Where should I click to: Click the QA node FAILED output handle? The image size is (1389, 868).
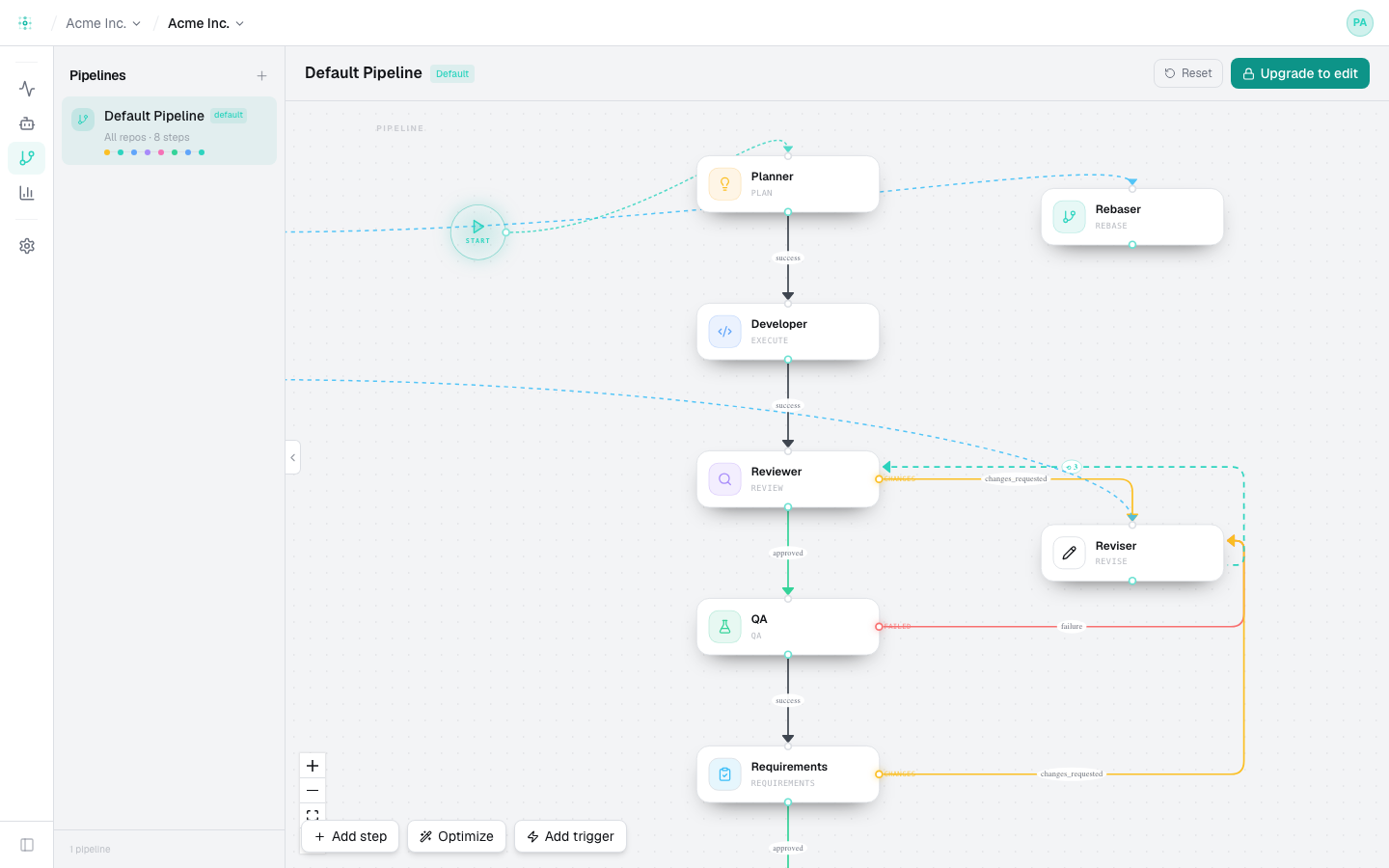point(879,627)
